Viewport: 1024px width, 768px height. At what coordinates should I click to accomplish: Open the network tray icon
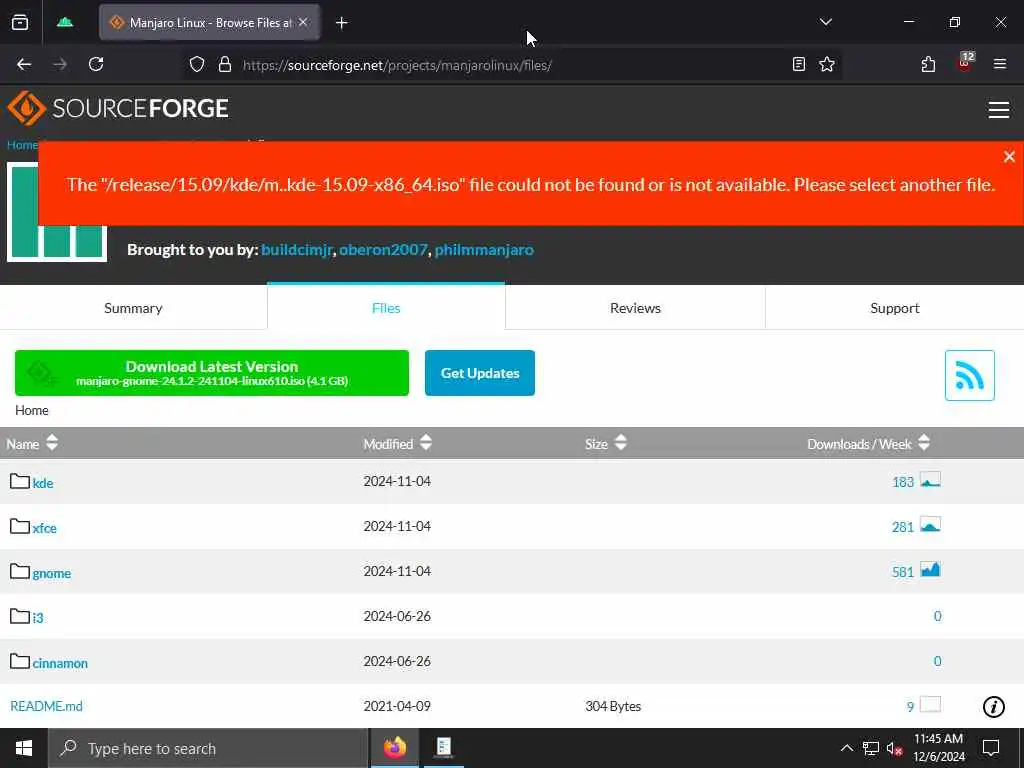[x=871, y=748]
